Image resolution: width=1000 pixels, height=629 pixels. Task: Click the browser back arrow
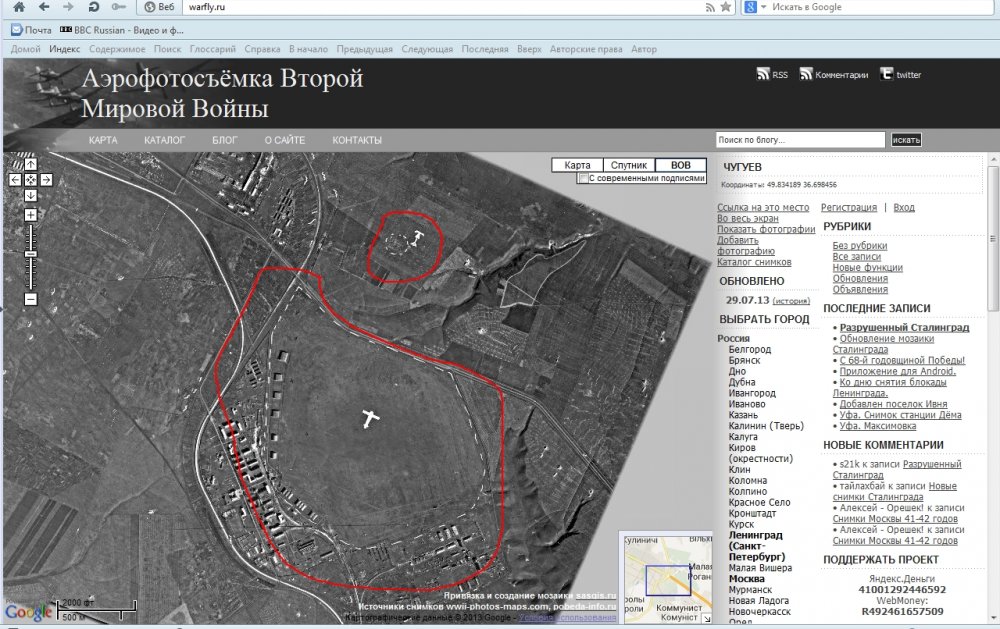pos(43,7)
